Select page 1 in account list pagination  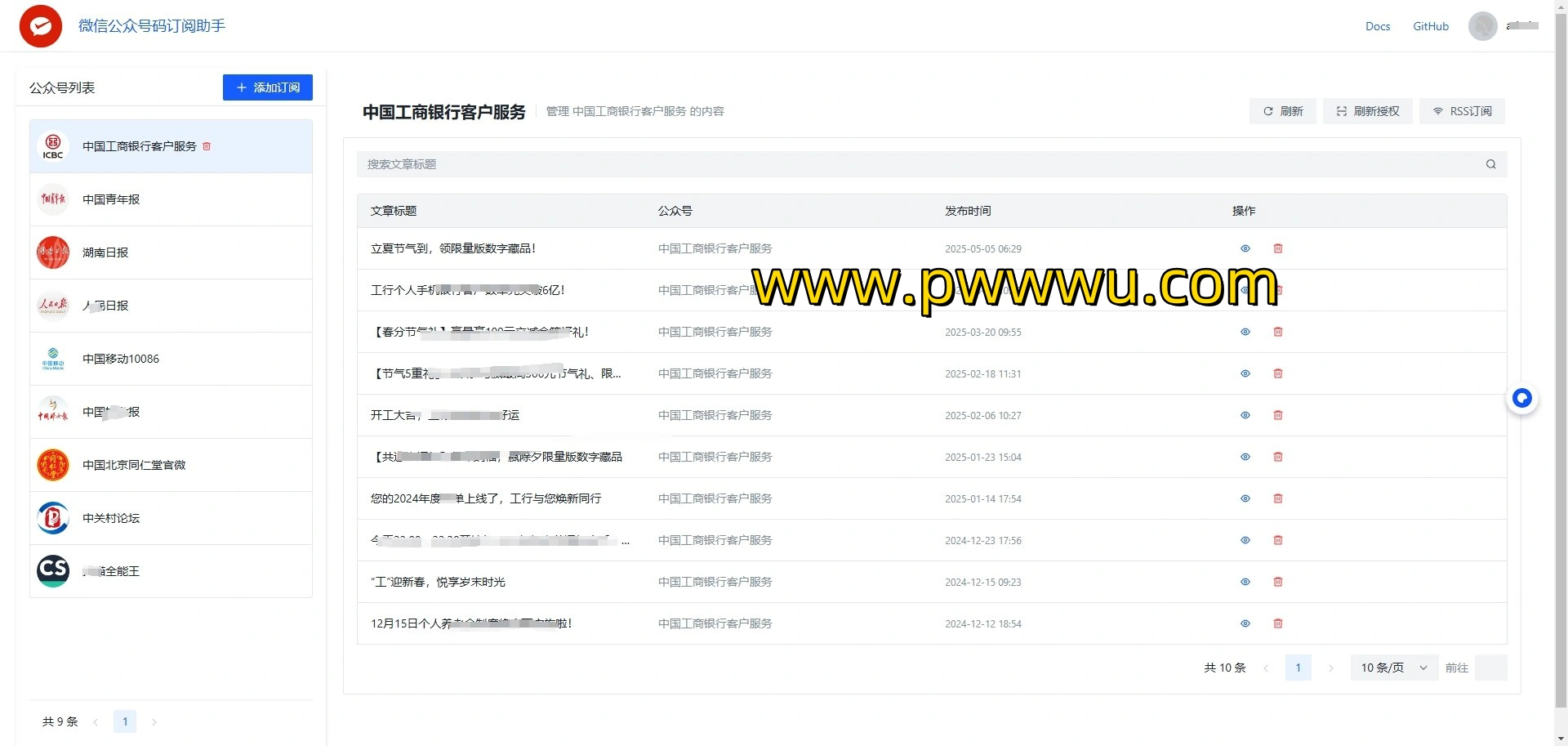(x=125, y=721)
